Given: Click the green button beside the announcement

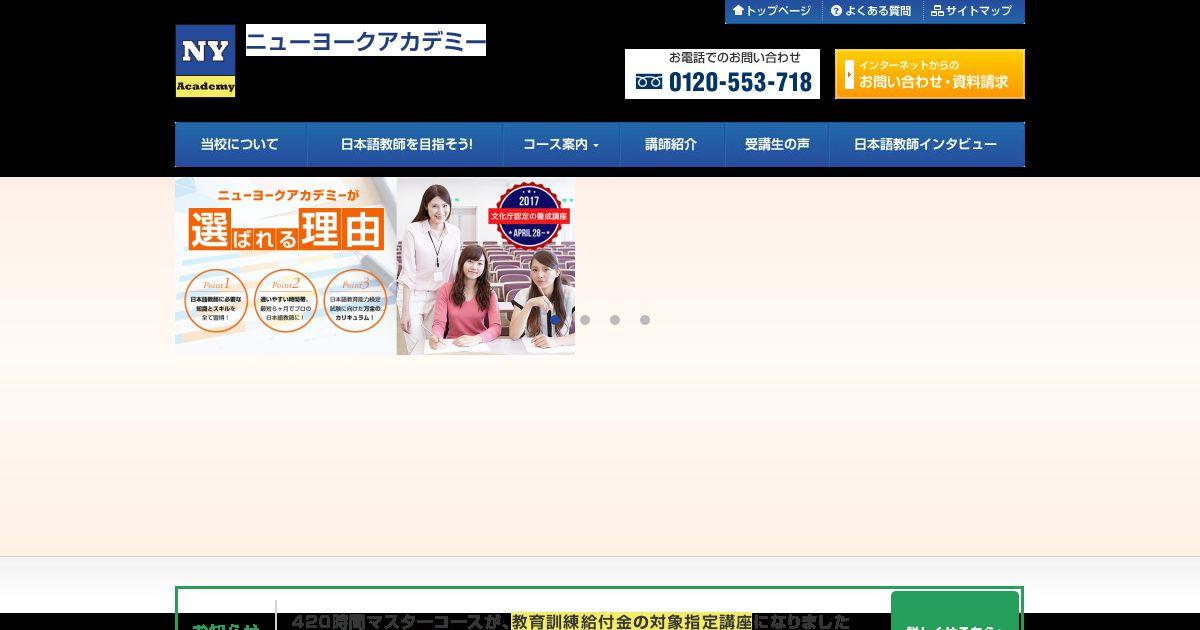Looking at the screenshot, I should (955, 611).
